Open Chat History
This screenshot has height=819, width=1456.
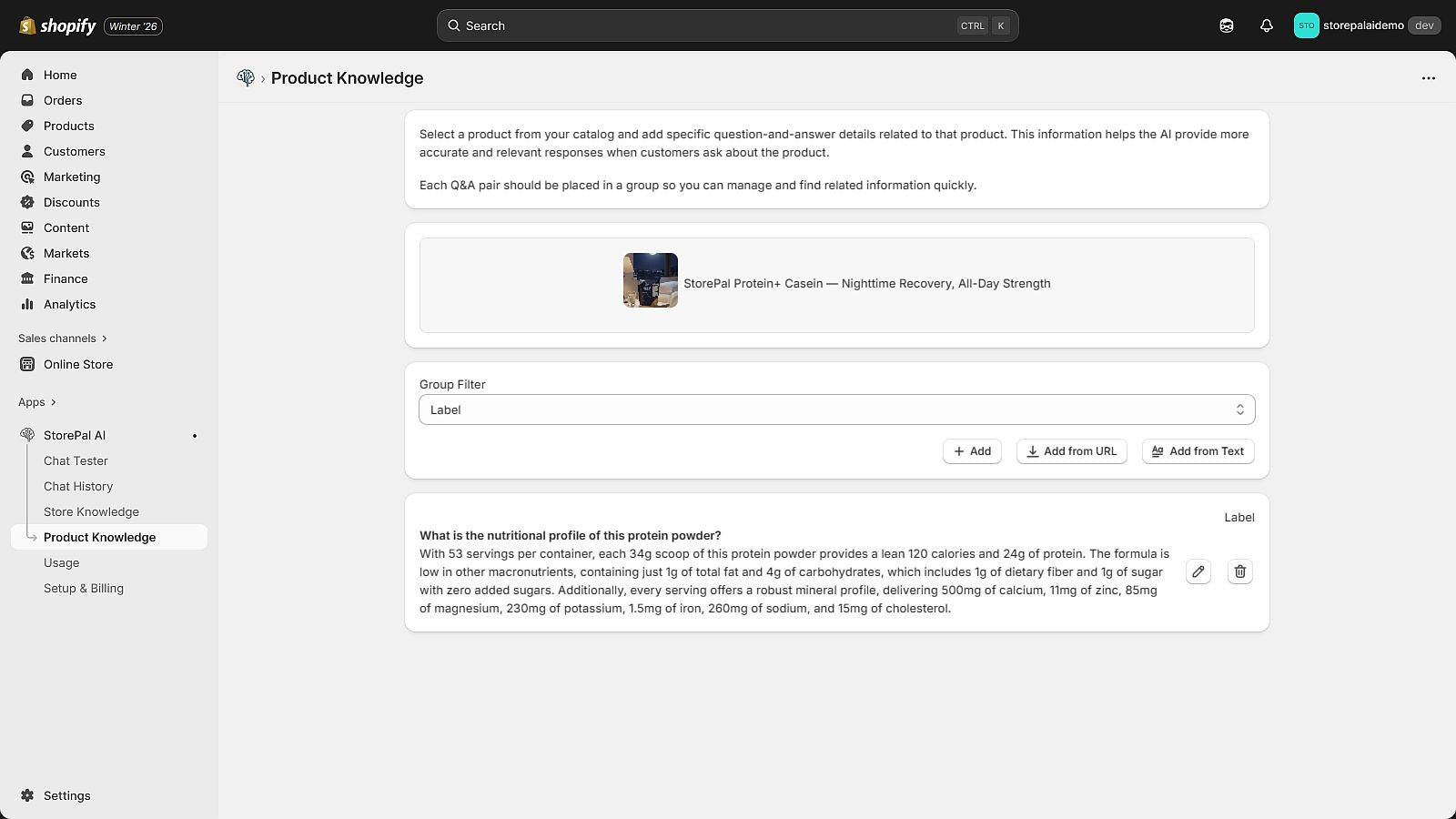tap(78, 486)
